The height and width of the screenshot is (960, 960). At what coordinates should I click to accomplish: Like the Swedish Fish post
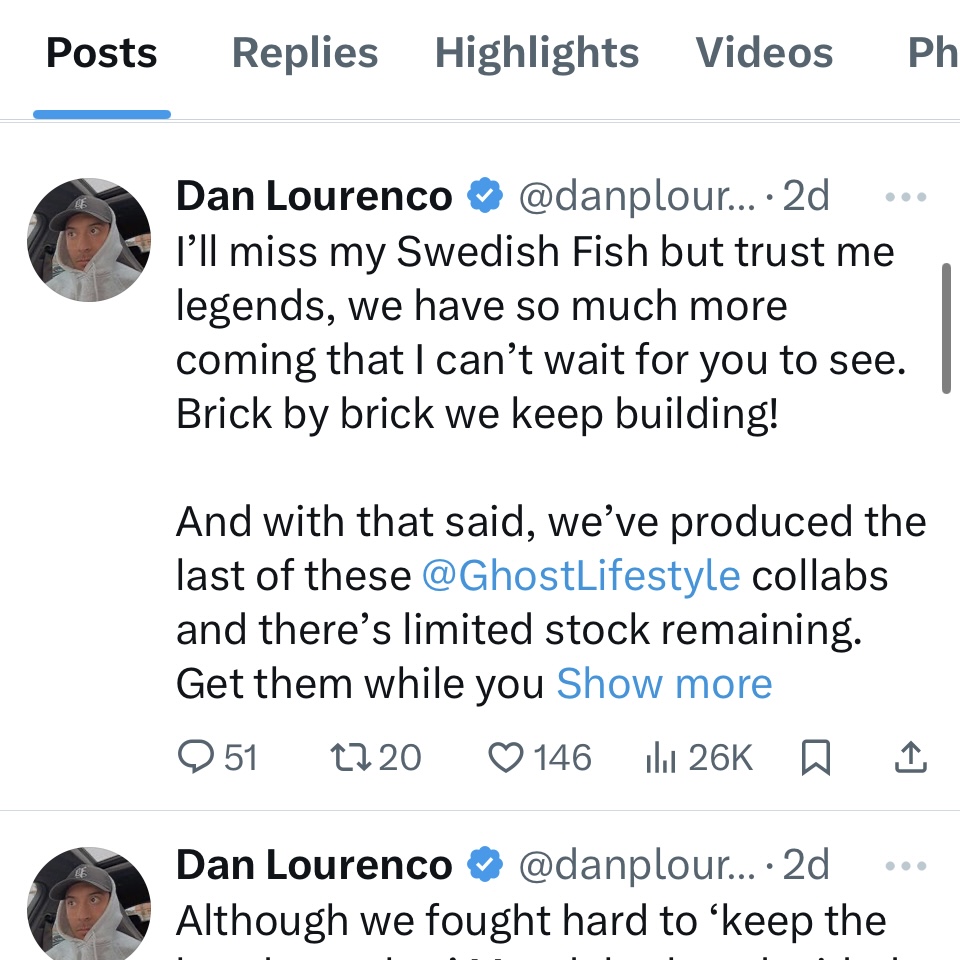coord(540,758)
